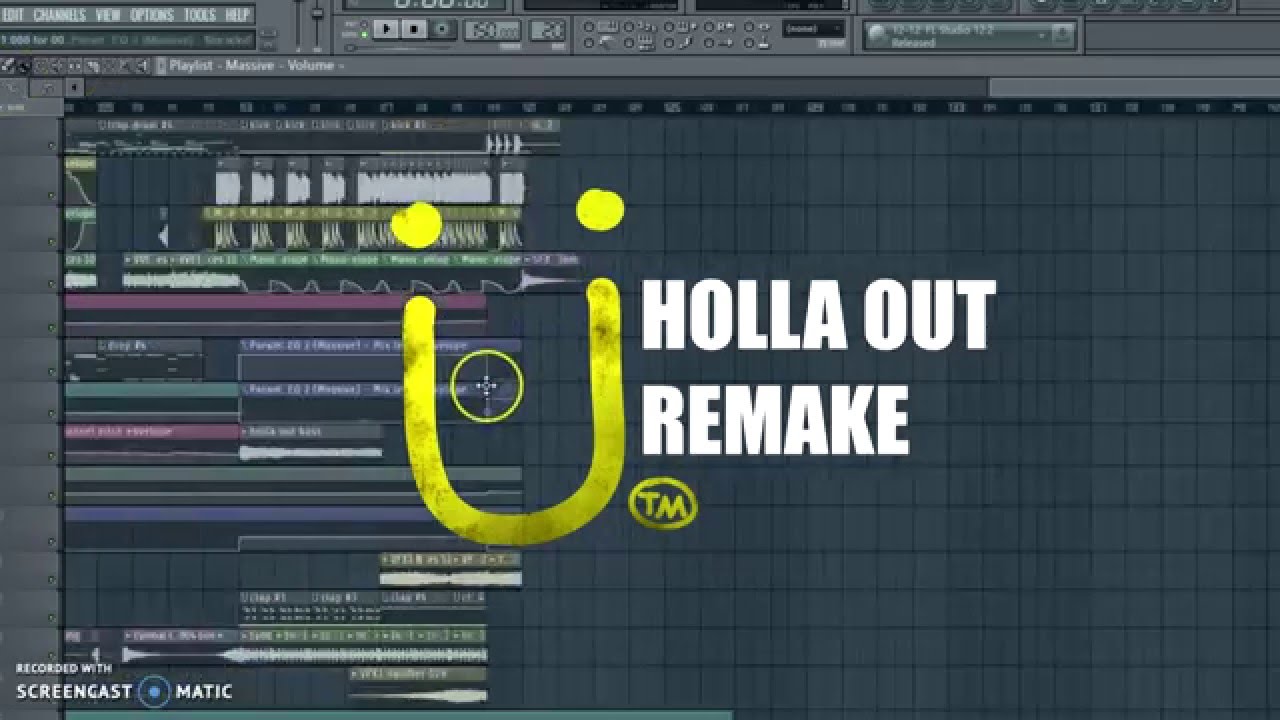Start playback with the Play button
1280x720 pixels.
(x=386, y=29)
